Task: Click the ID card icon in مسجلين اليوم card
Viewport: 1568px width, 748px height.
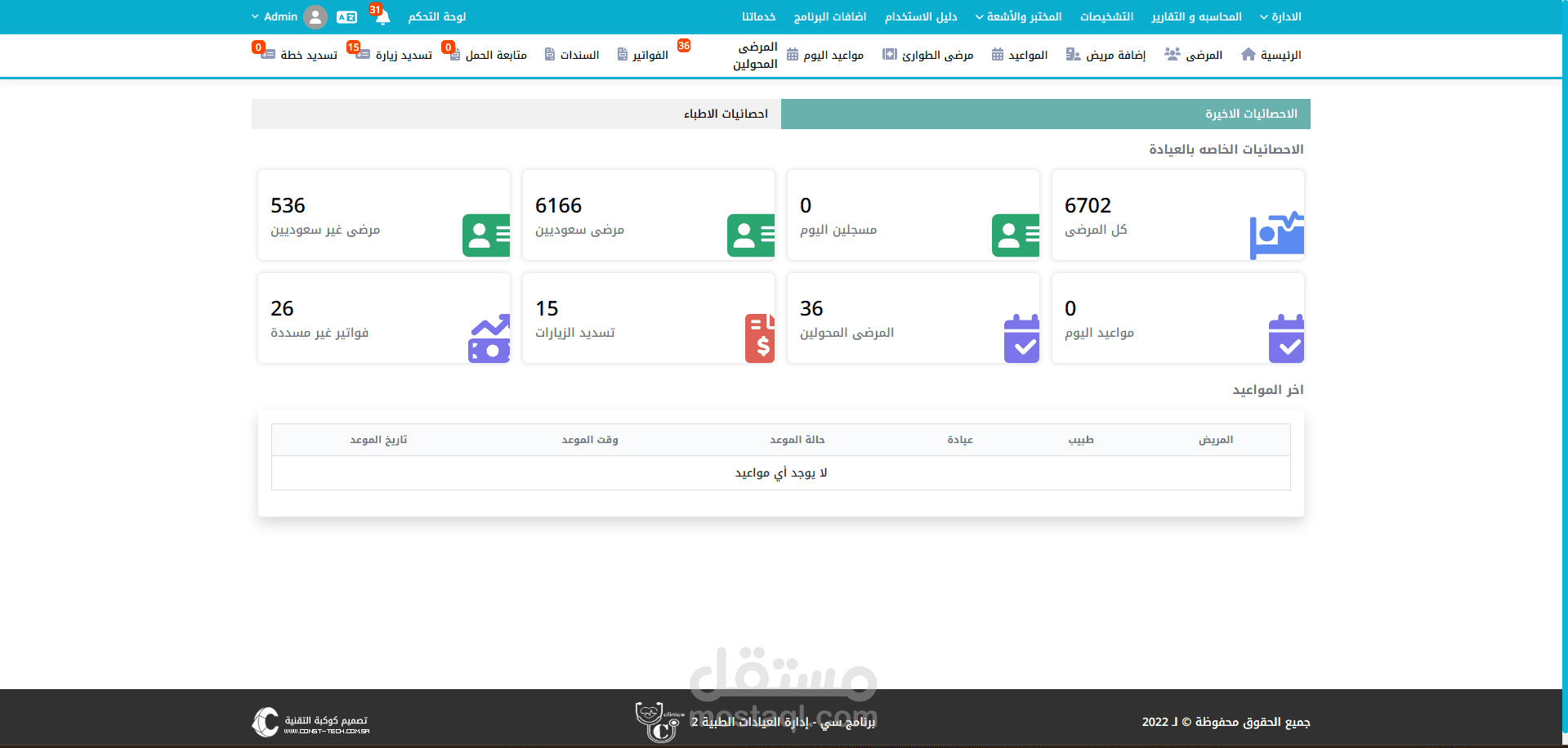Action: (1015, 235)
